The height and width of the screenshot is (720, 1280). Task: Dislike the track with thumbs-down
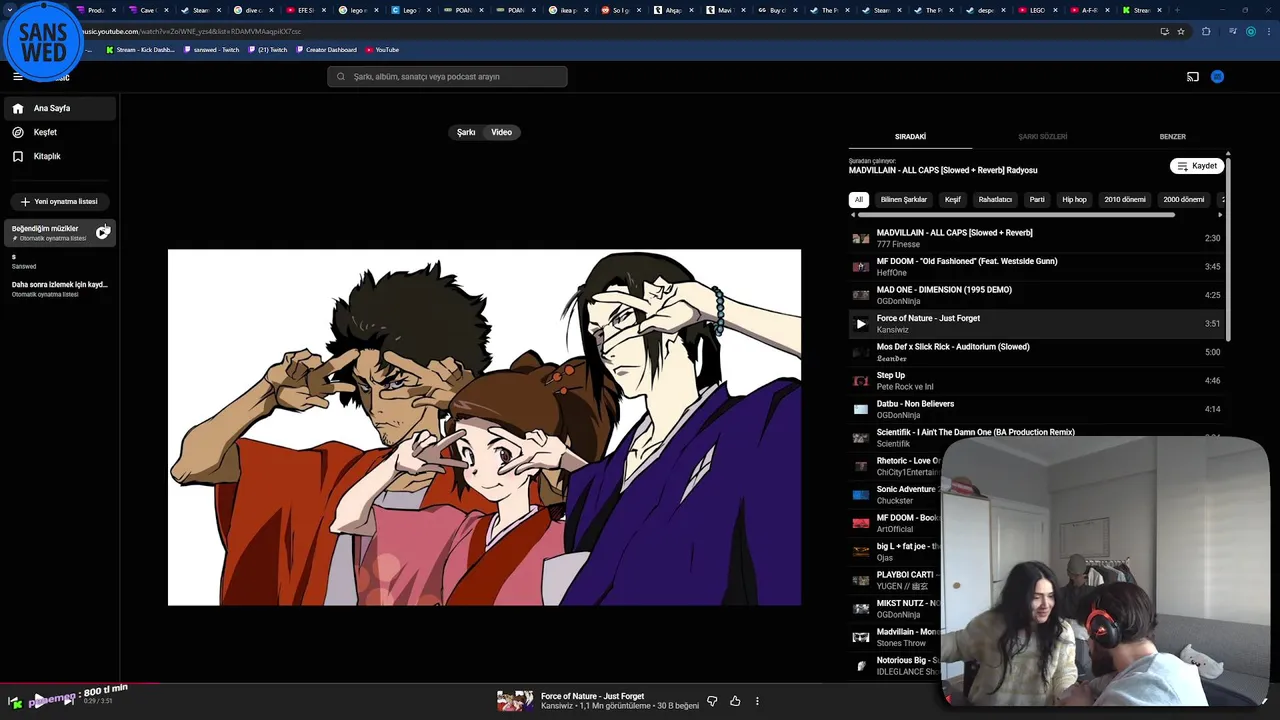tap(712, 701)
